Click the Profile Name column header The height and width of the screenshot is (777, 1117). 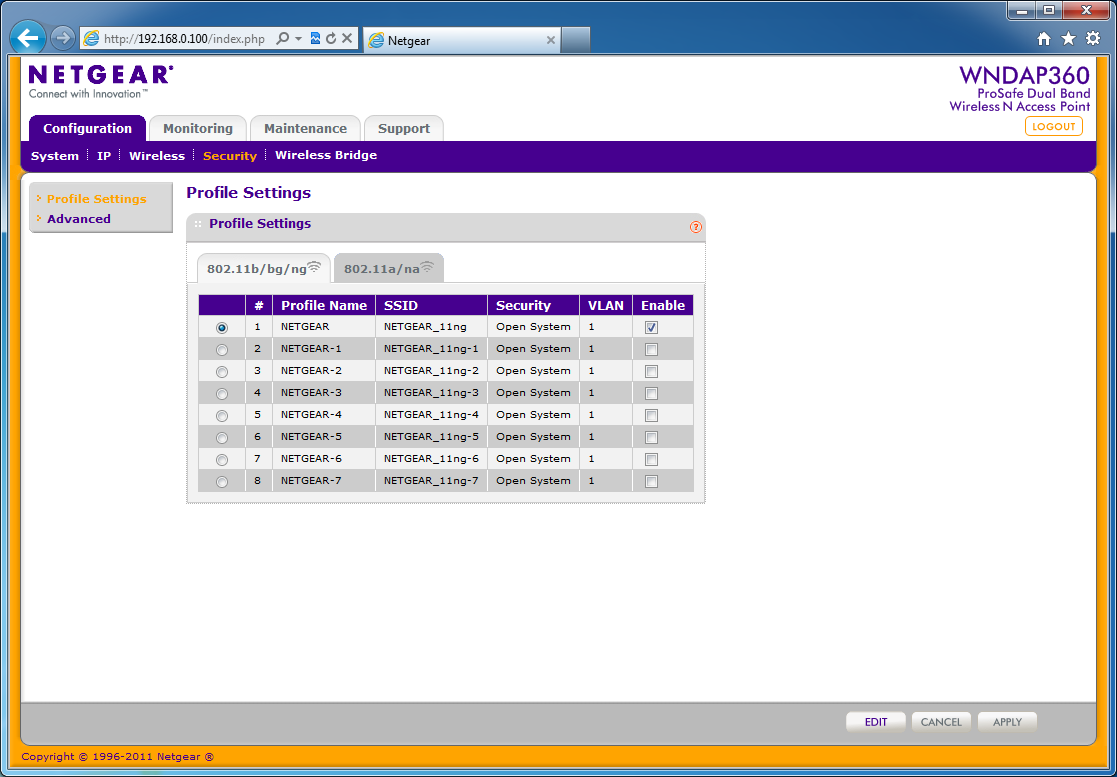point(324,306)
